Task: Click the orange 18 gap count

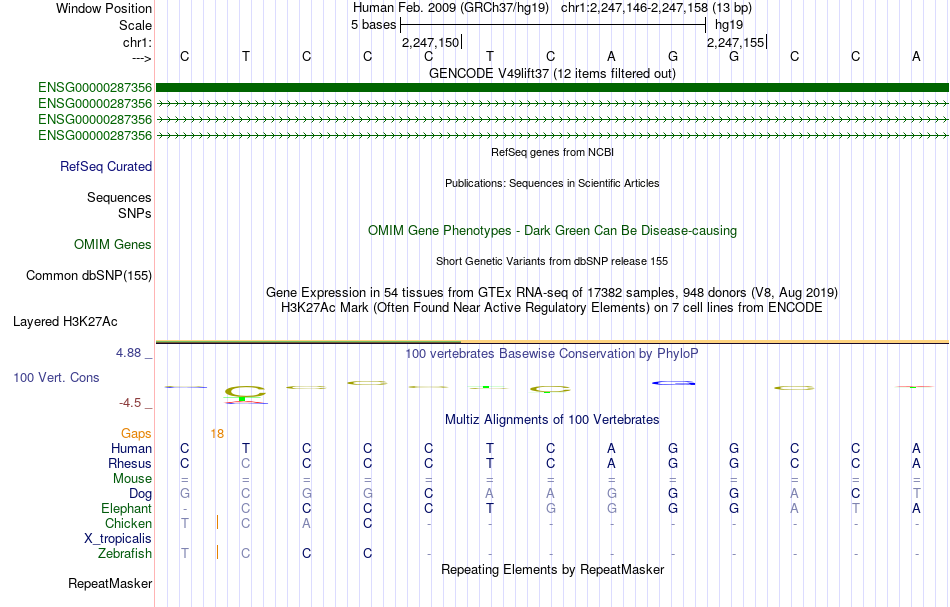Action: click(x=217, y=433)
